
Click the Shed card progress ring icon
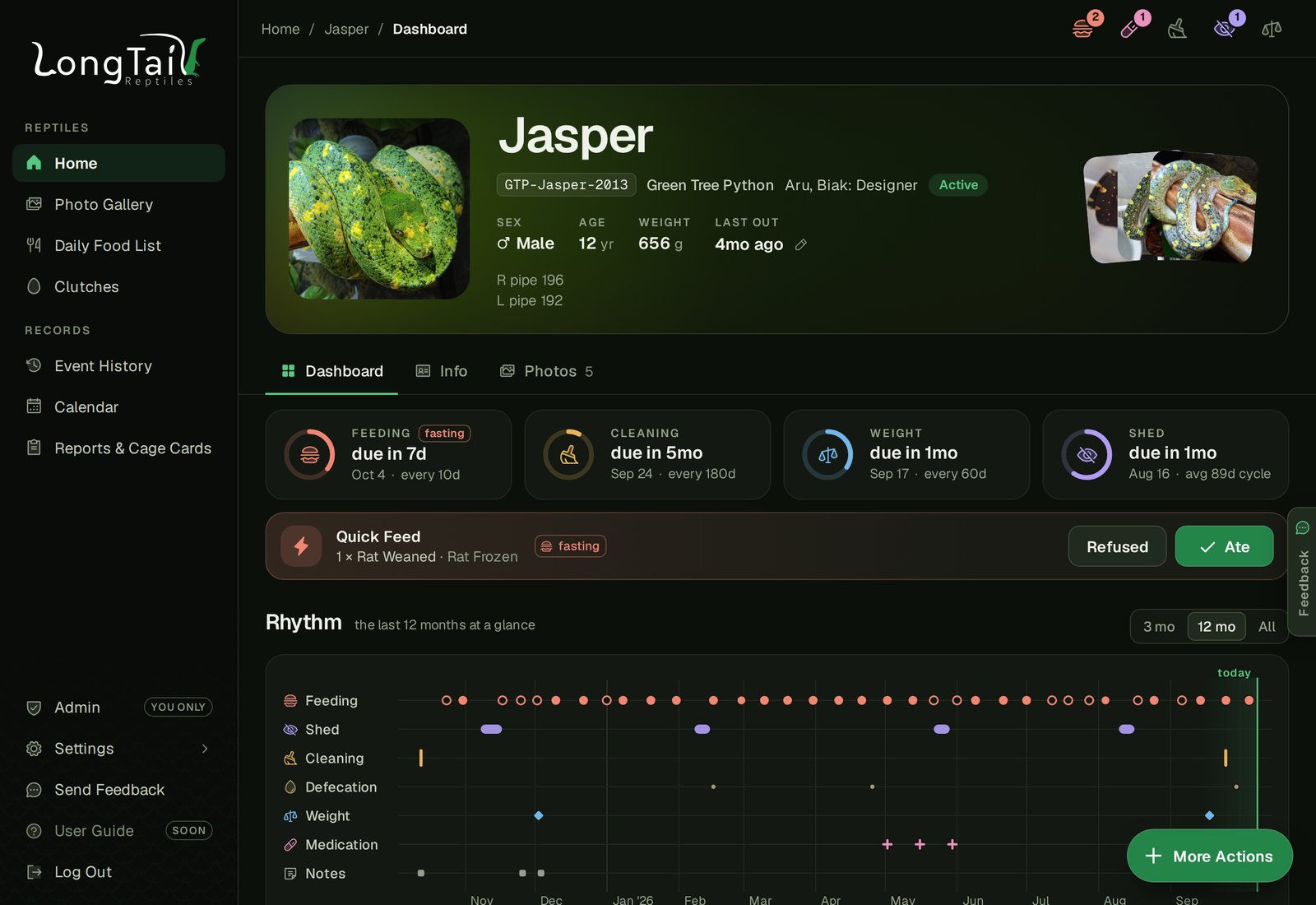point(1087,454)
